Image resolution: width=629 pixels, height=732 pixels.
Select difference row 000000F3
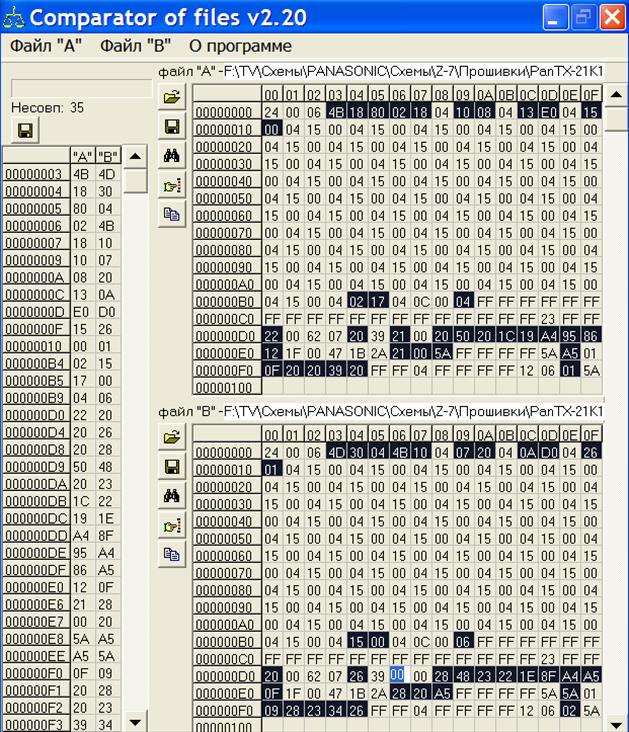tap(61, 725)
